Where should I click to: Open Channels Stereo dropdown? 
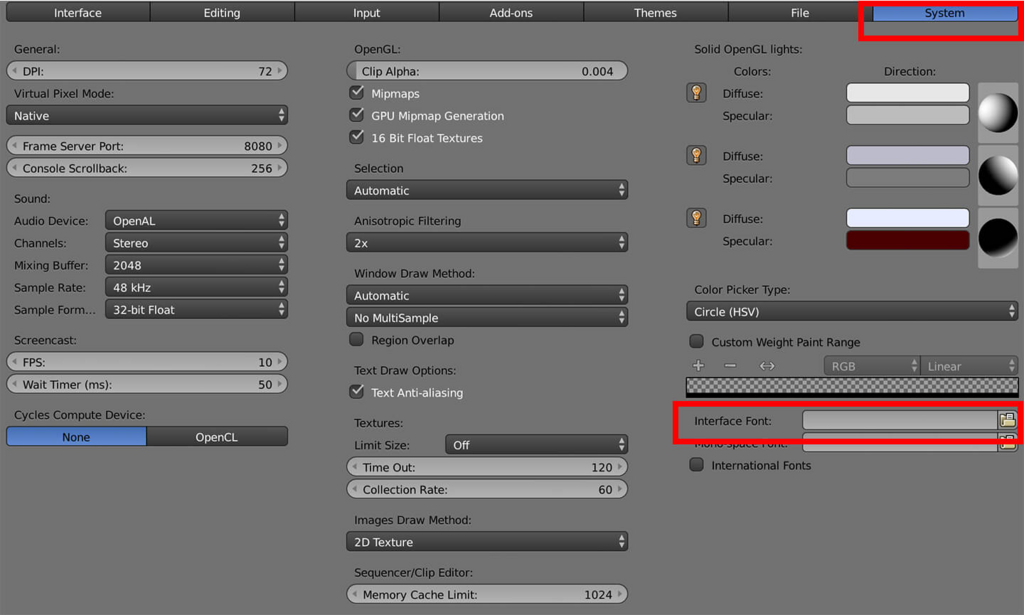point(197,243)
